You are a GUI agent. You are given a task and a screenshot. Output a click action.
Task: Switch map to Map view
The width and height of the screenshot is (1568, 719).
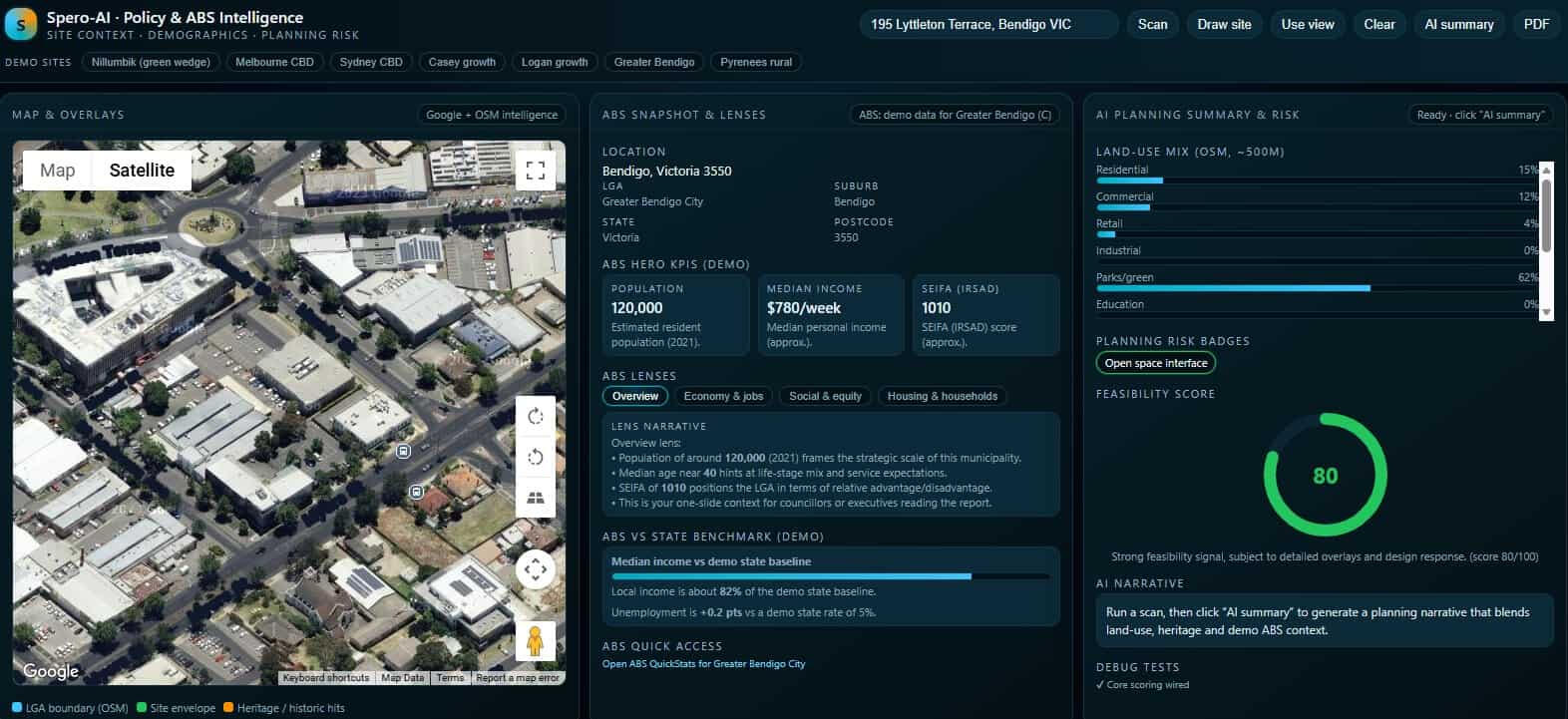click(58, 171)
